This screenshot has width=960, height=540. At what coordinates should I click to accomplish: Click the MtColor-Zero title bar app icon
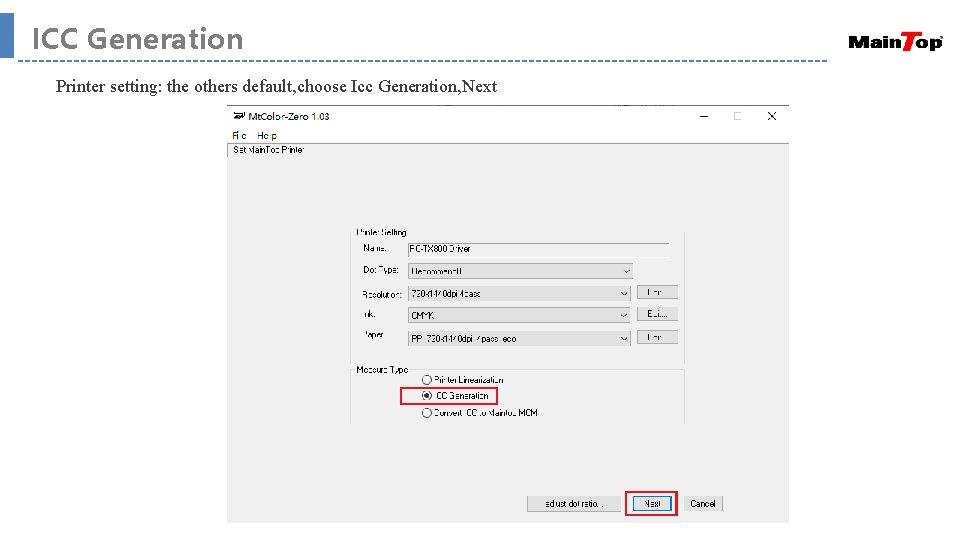239,116
